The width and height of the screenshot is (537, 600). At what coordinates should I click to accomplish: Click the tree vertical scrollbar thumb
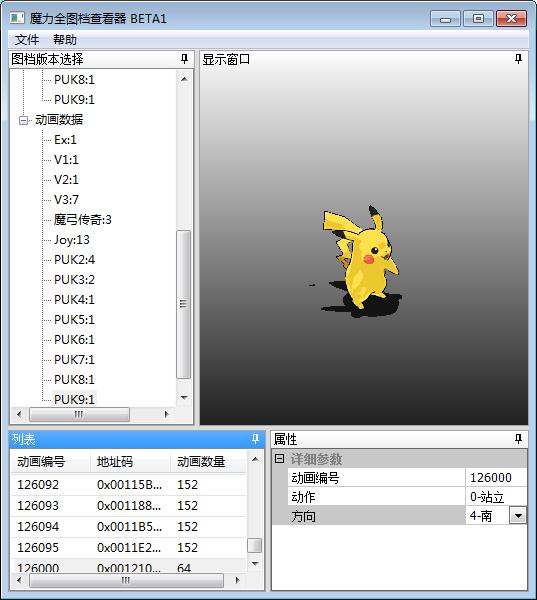184,304
